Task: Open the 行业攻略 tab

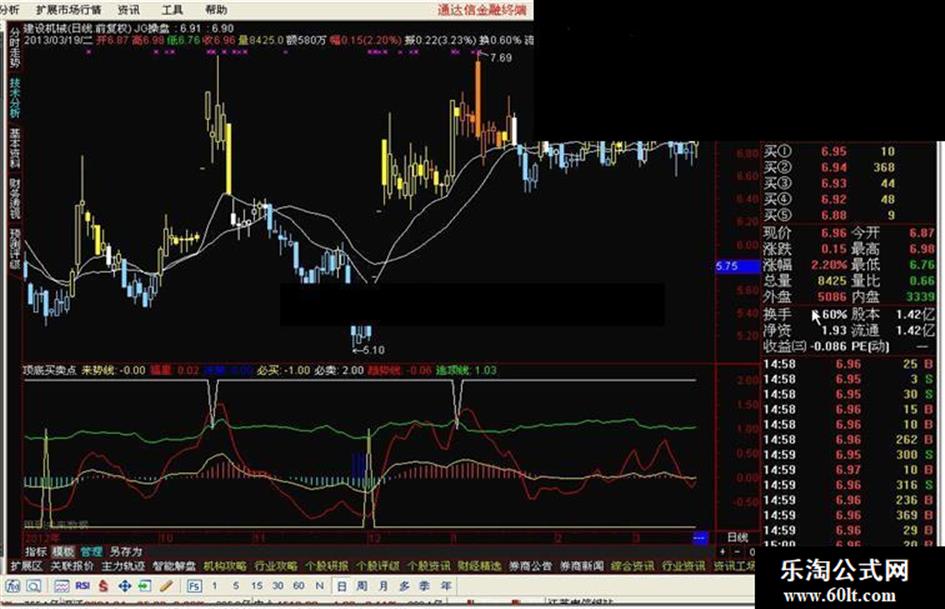Action: [x=276, y=566]
